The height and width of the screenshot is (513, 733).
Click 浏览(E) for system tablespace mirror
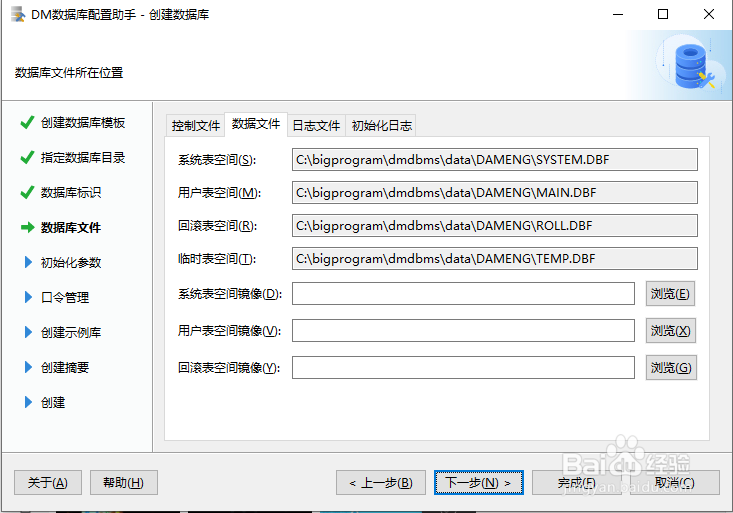coord(670,294)
